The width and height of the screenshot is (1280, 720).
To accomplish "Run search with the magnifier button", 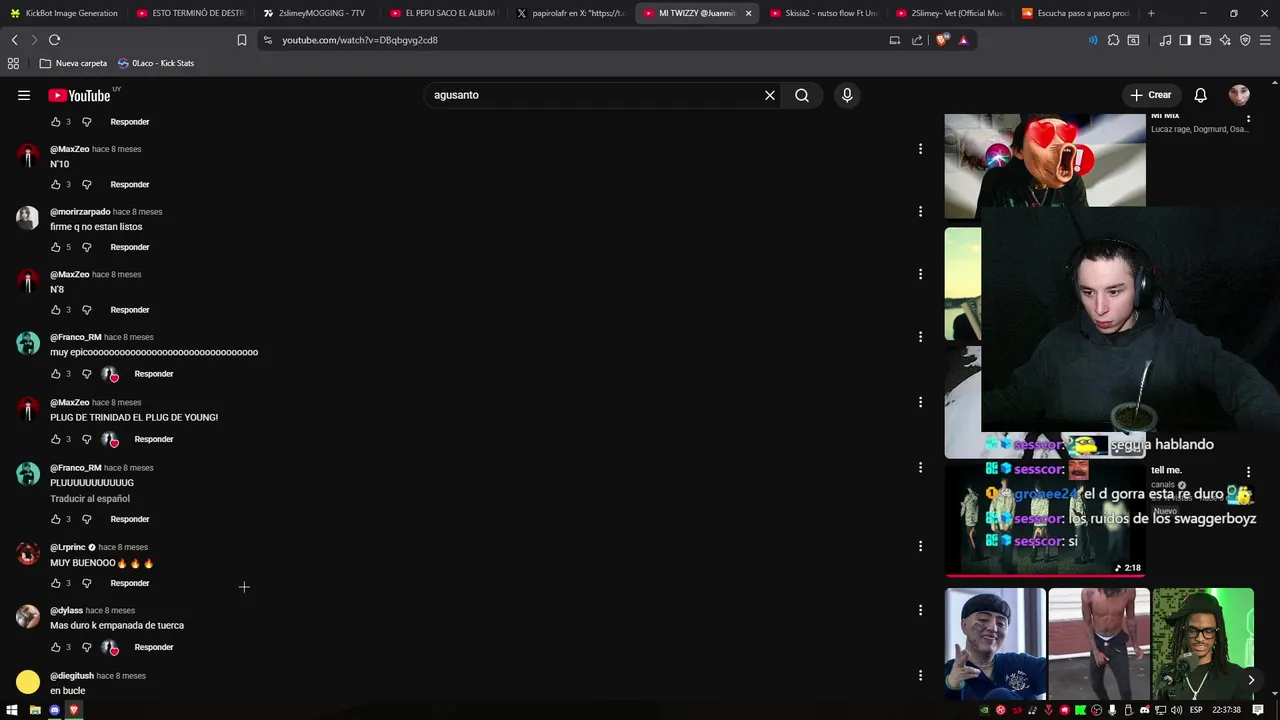I will point(802,95).
